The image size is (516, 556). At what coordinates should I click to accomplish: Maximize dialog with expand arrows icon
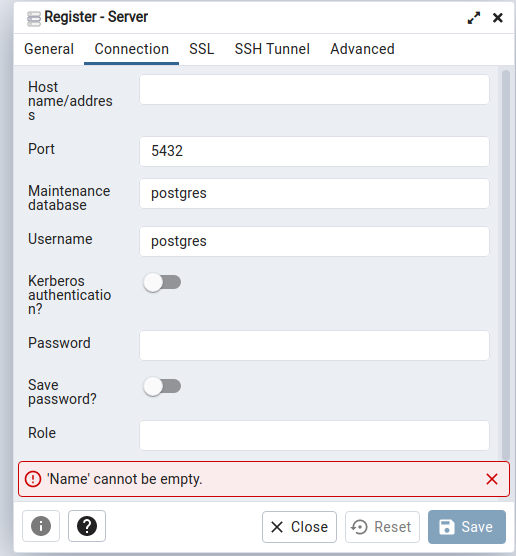coord(473,18)
